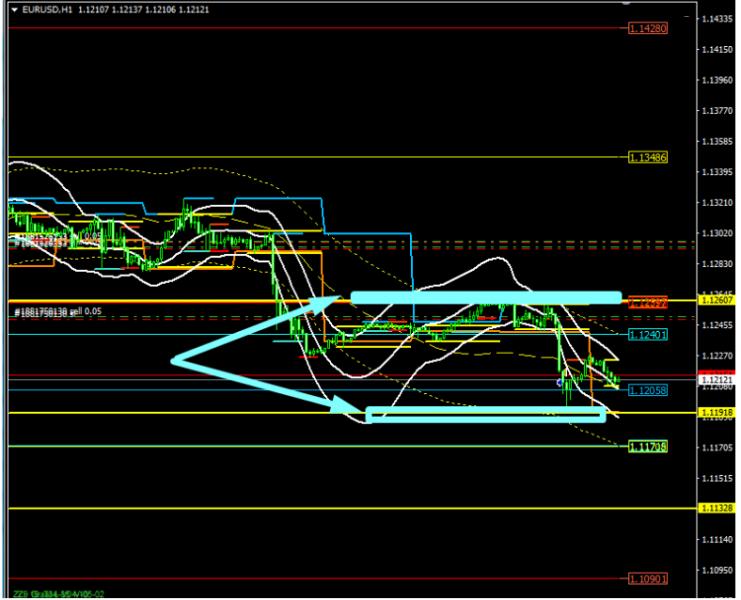Select the 1.11918 yellow price tag

coord(714,412)
